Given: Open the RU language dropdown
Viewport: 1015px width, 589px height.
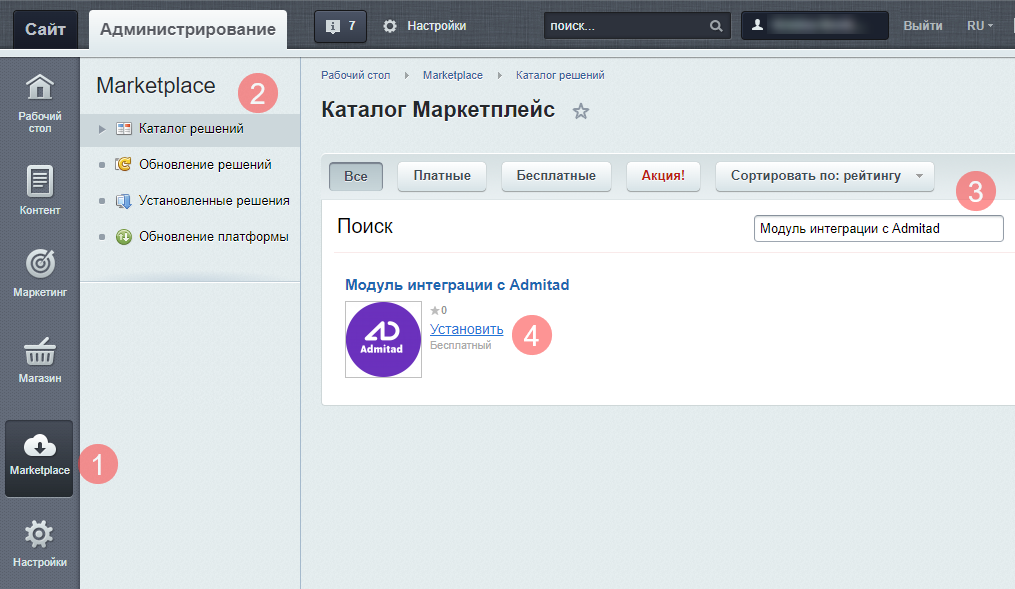Looking at the screenshot, I should pyautogui.click(x=979, y=27).
